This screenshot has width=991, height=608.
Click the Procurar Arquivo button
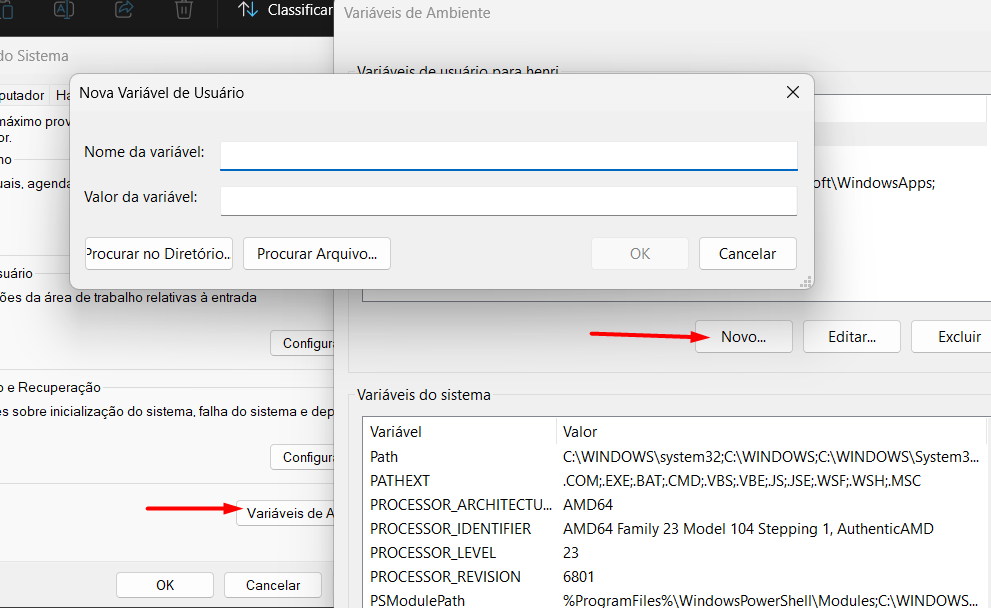click(317, 253)
